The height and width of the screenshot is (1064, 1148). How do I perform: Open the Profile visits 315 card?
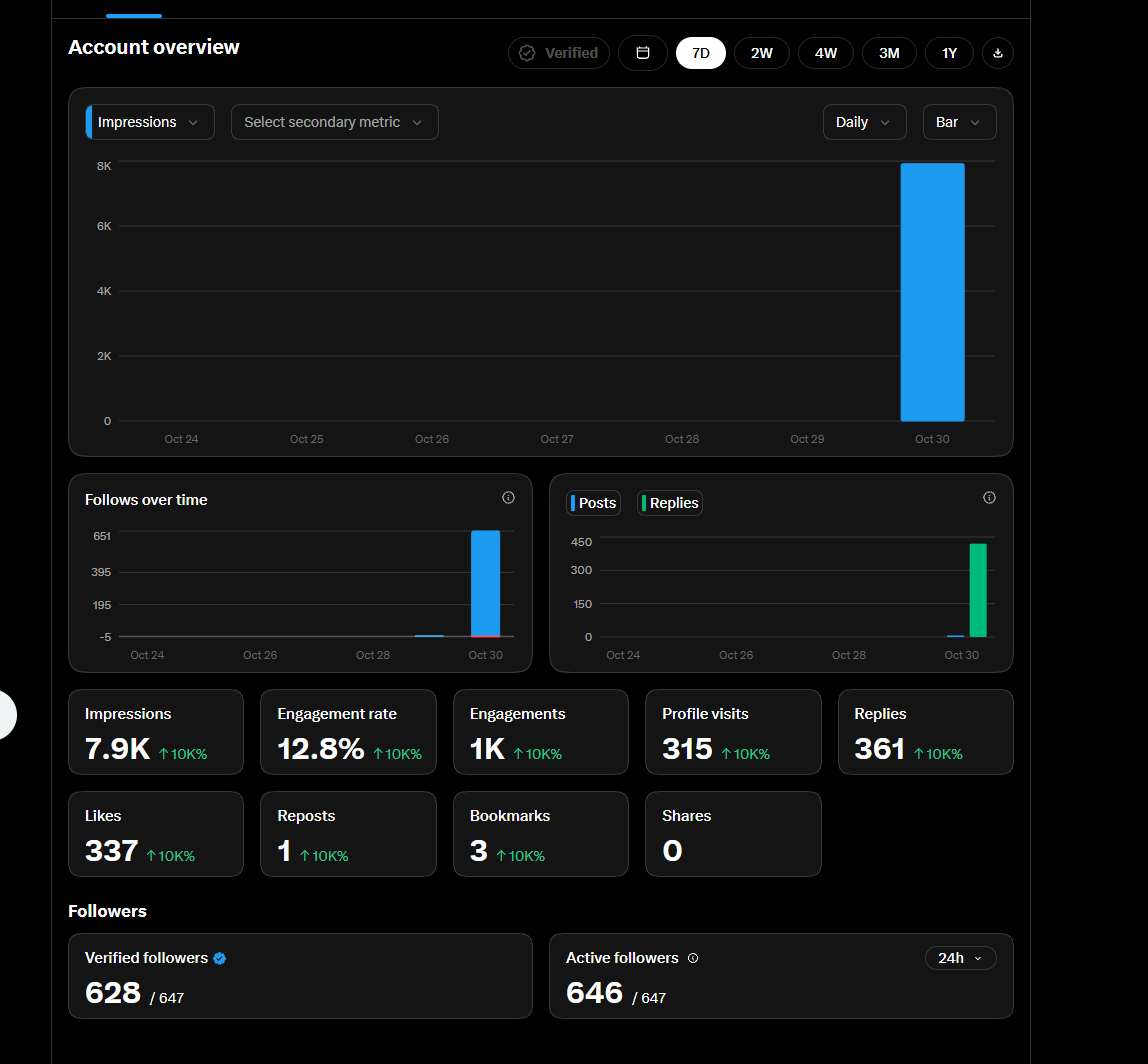(x=733, y=732)
